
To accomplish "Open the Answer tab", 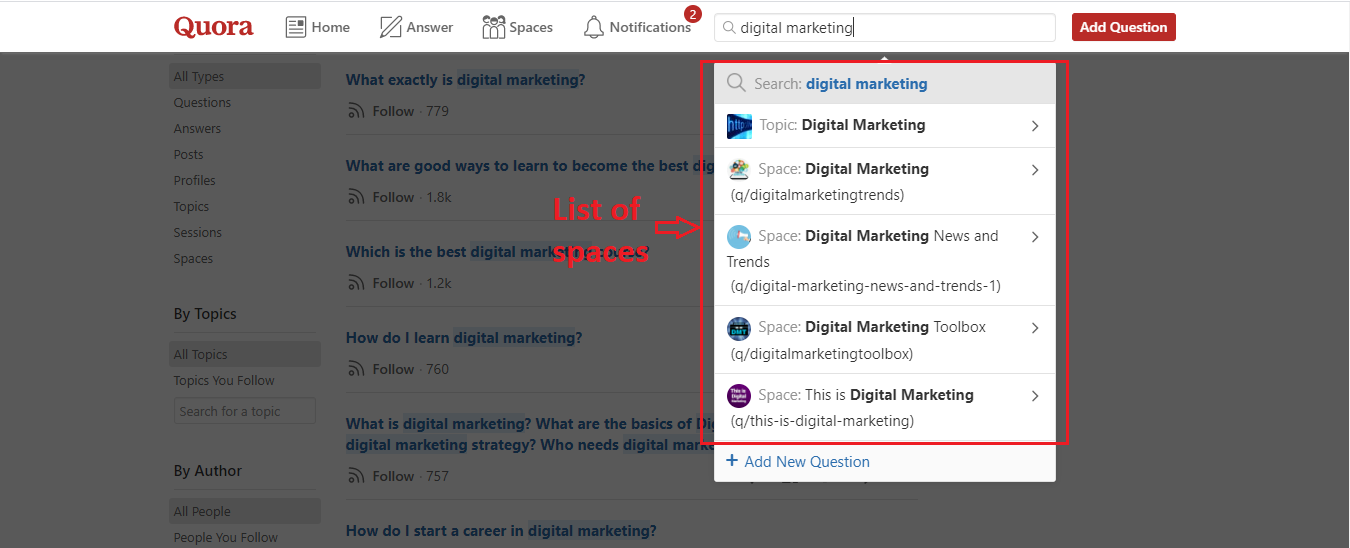I will [416, 27].
